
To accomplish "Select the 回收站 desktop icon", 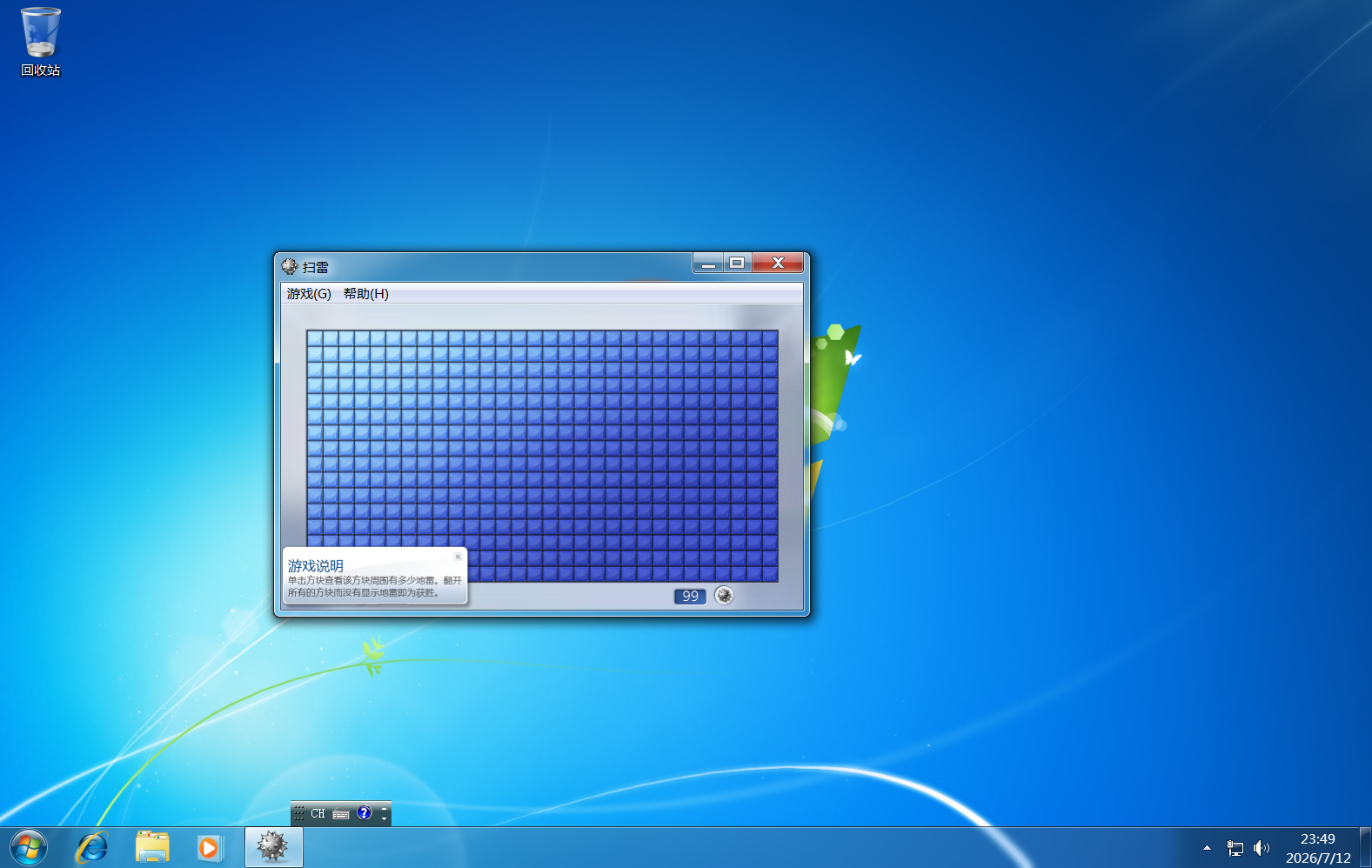I will click(x=41, y=42).
